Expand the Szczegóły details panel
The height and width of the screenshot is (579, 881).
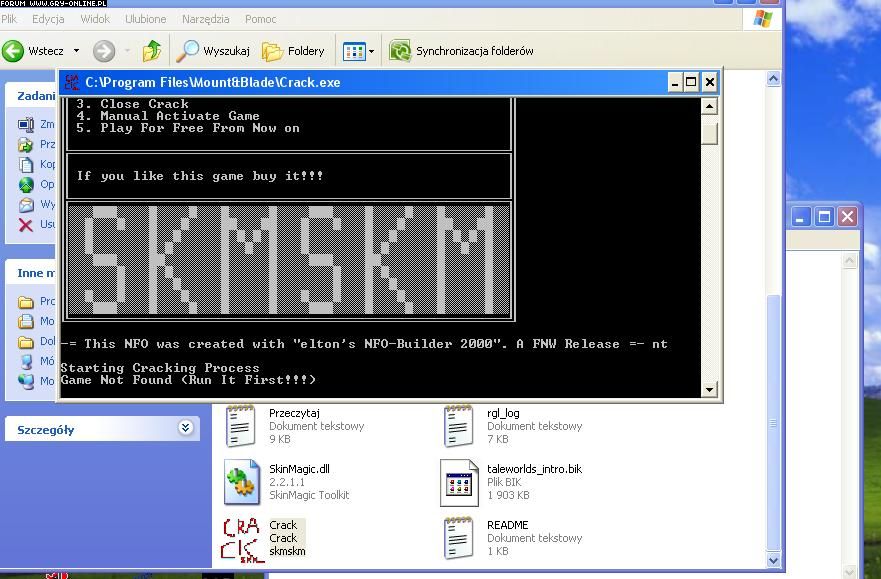coord(185,428)
